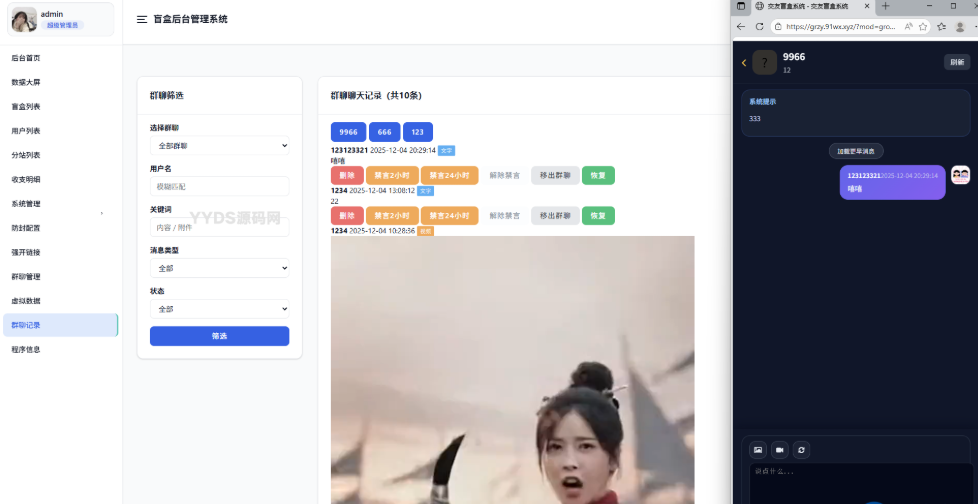Image resolution: width=978 pixels, height=504 pixels.
Task: Click the star icon to favorite page
Action: [x=923, y=27]
